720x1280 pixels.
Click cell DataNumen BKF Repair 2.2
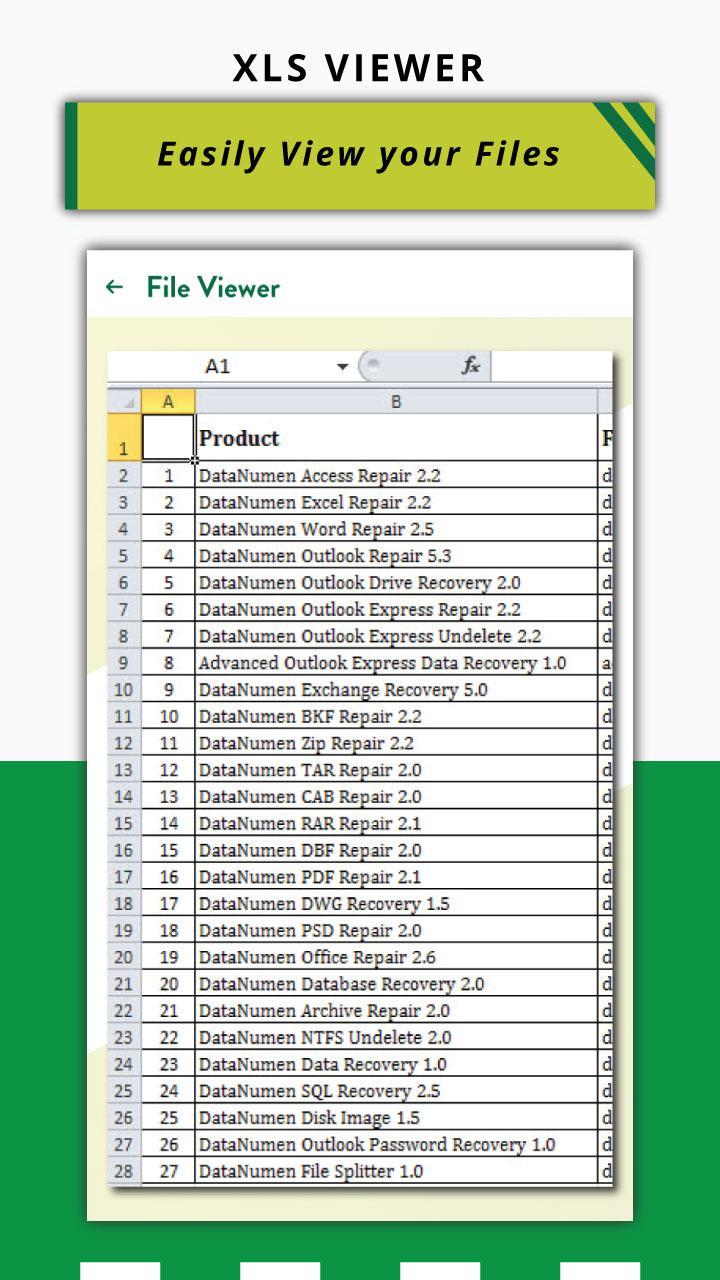(396, 716)
